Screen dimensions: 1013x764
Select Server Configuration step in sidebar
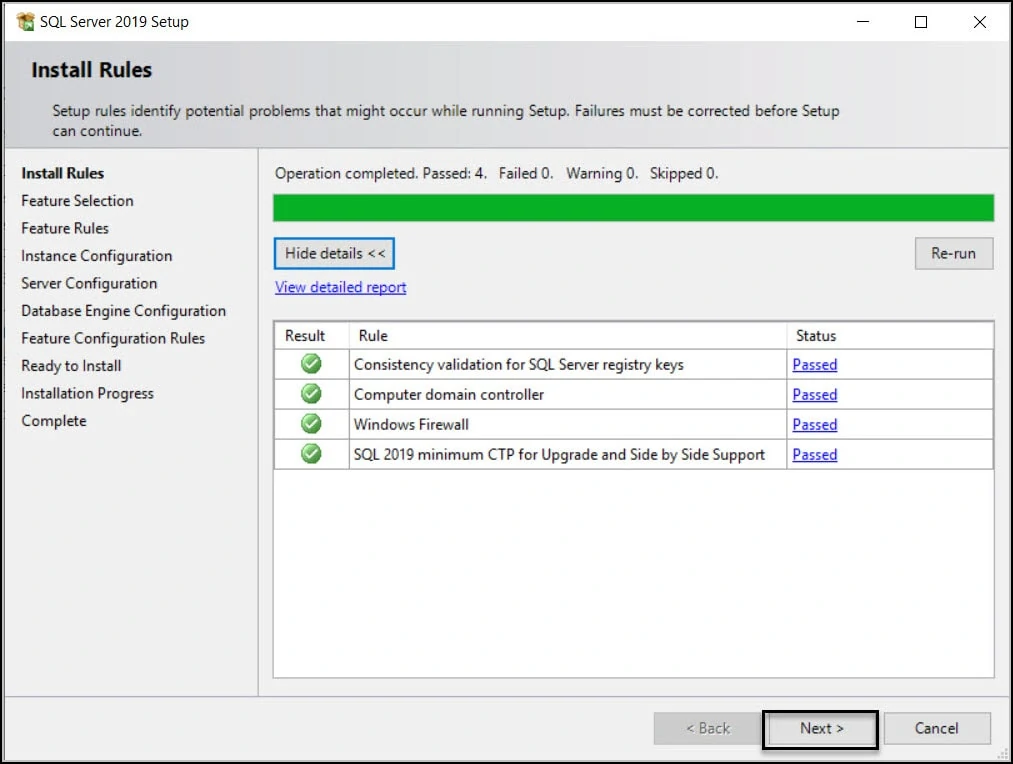[x=89, y=284]
